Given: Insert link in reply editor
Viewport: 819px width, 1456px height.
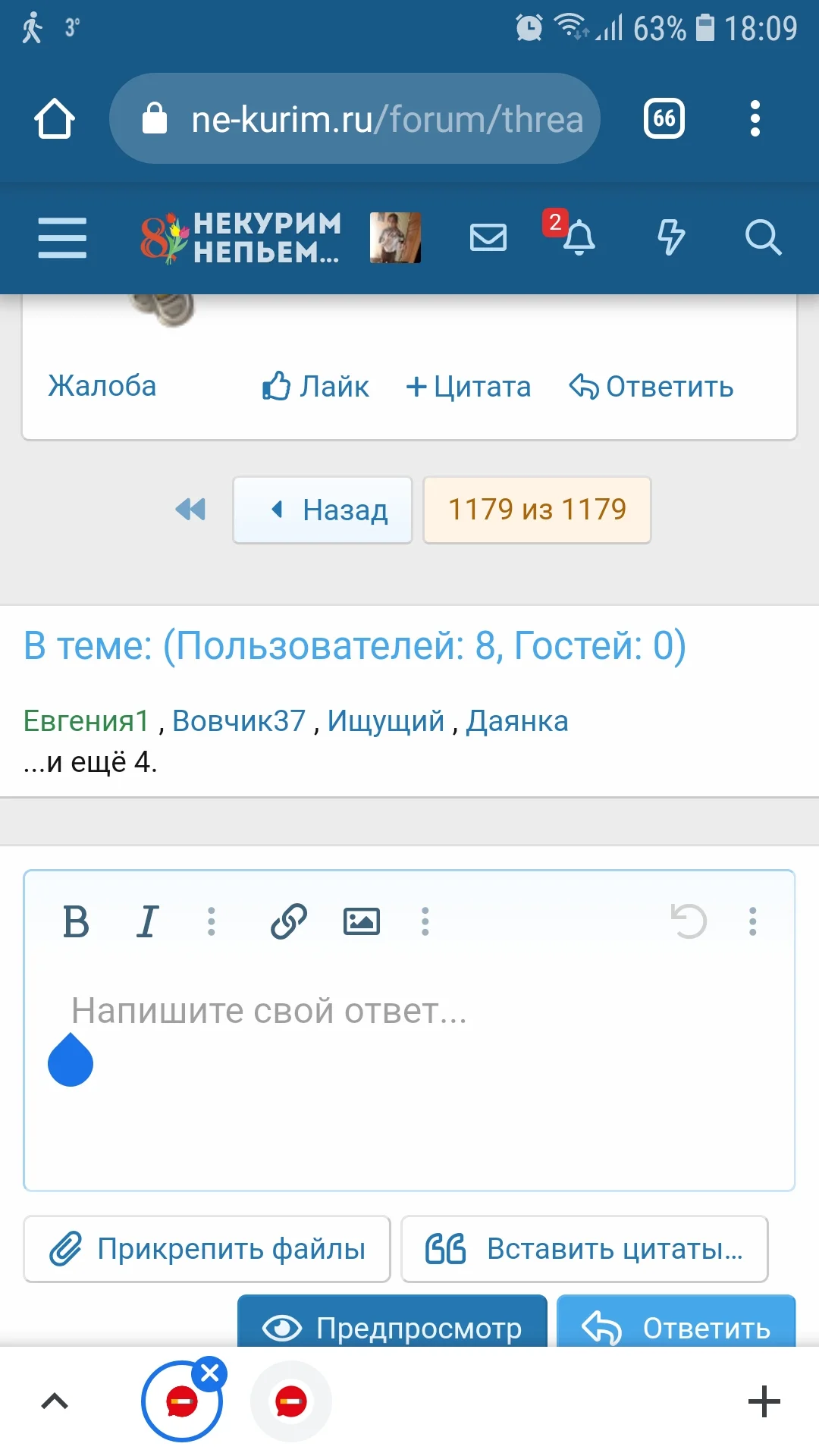Looking at the screenshot, I should tap(289, 922).
